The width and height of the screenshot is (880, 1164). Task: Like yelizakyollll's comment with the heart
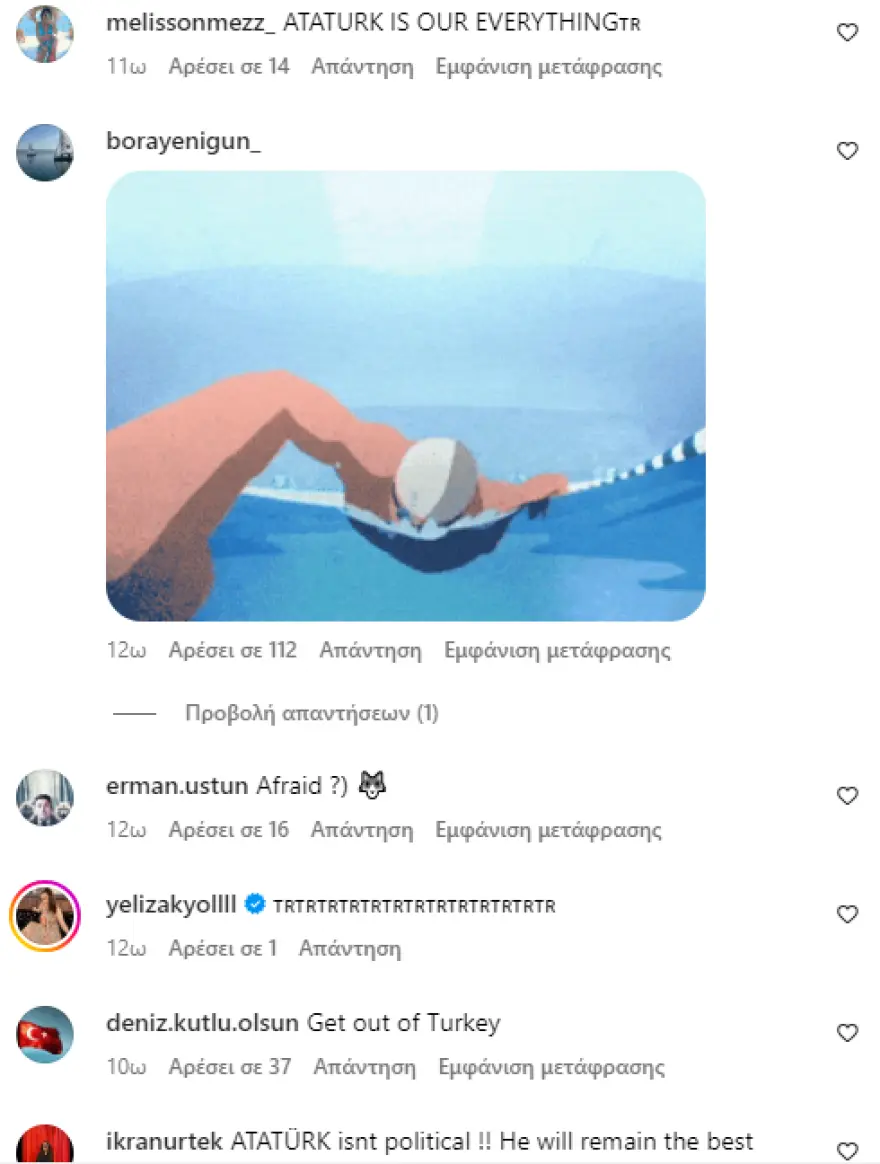(847, 914)
